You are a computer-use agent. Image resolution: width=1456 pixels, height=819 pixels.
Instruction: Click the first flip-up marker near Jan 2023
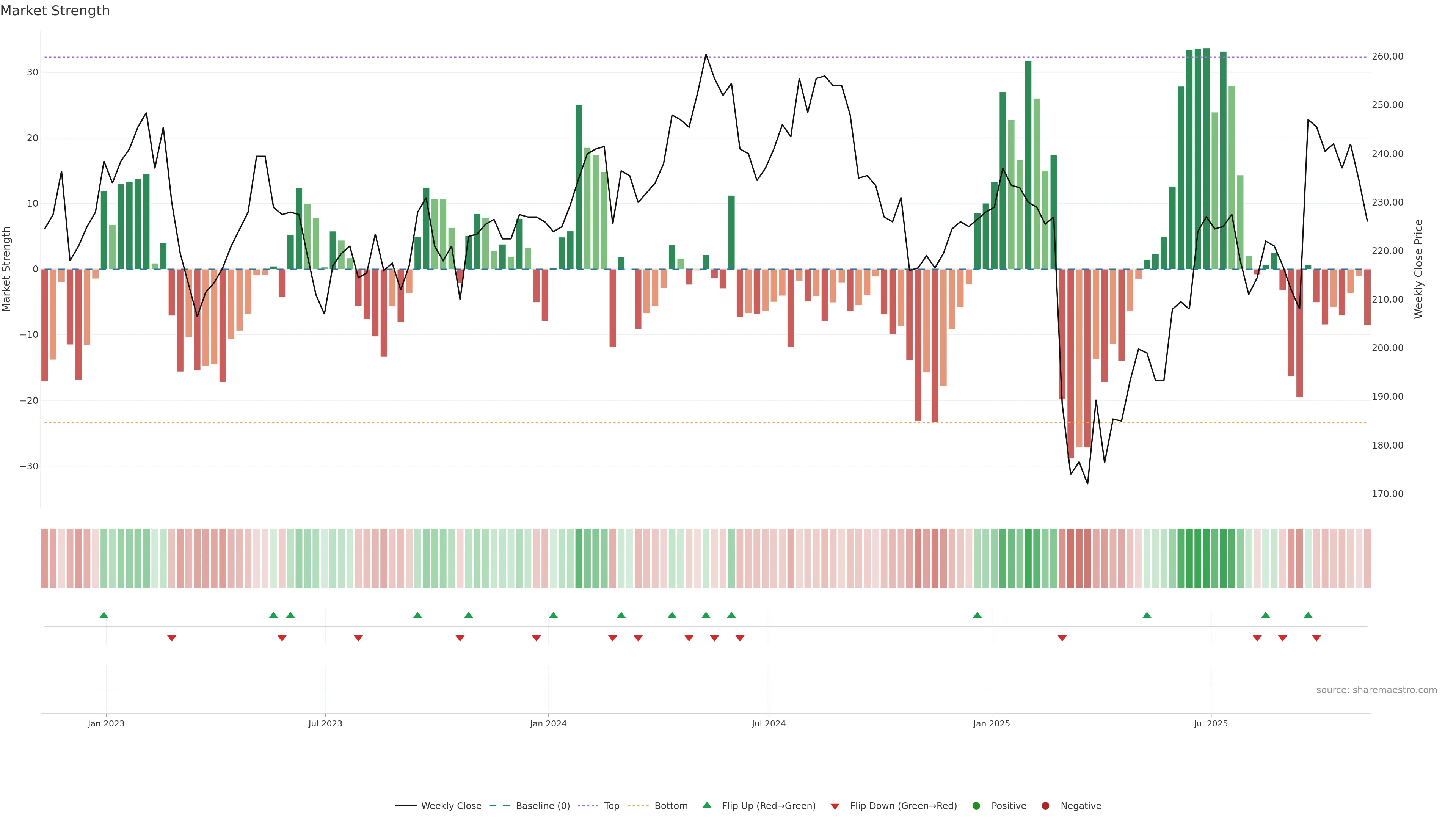click(104, 615)
